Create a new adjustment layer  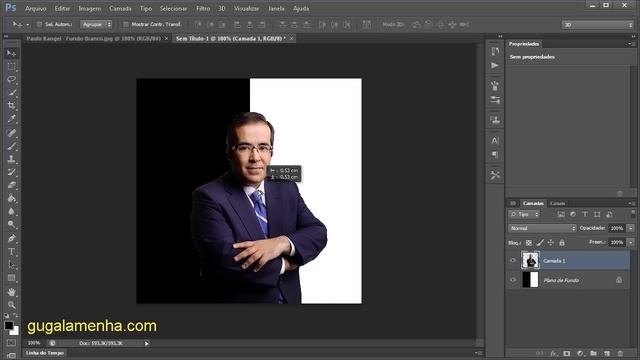(x=580, y=353)
